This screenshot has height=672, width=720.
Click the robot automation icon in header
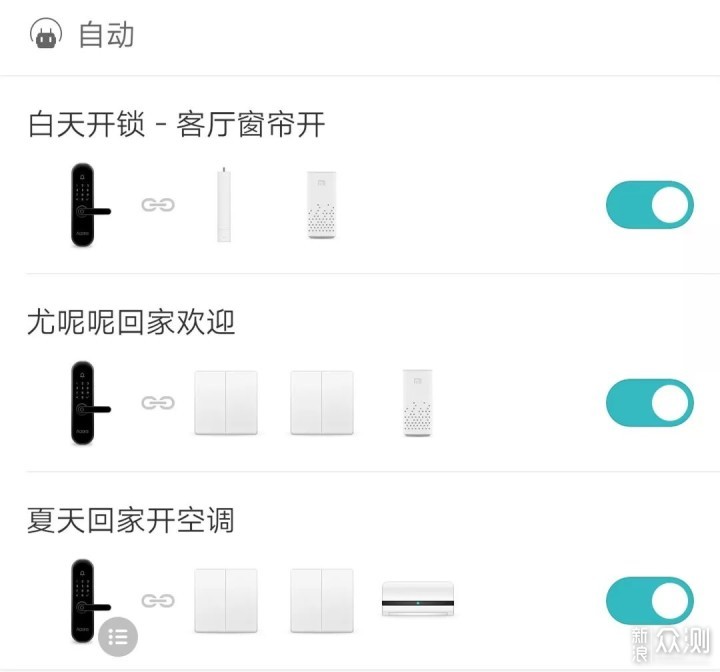click(45, 35)
